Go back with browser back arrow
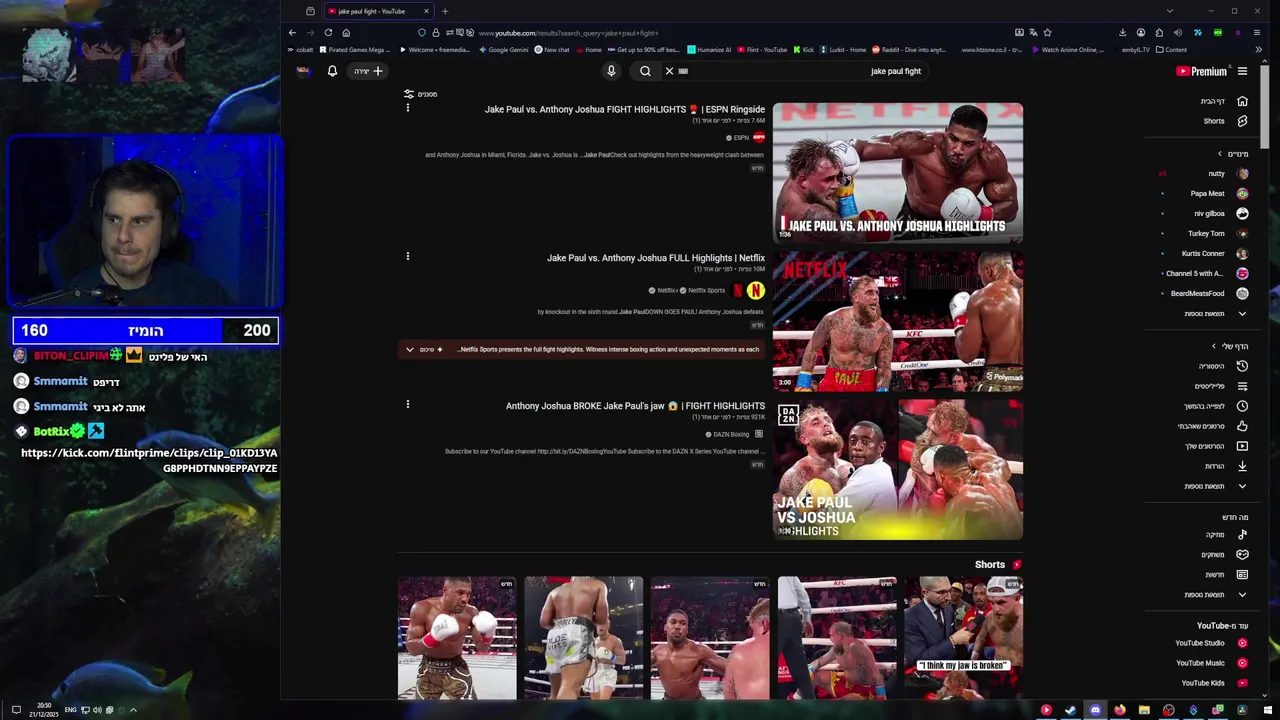This screenshot has width=1280, height=720. click(x=292, y=33)
